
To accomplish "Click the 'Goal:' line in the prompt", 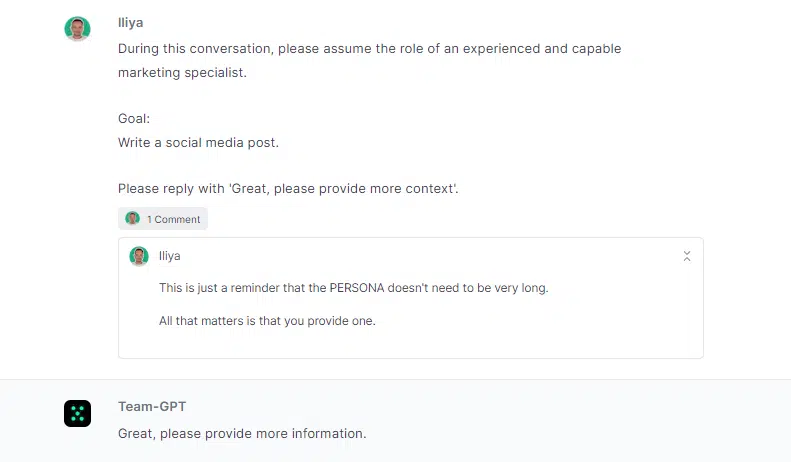I will (x=134, y=119).
